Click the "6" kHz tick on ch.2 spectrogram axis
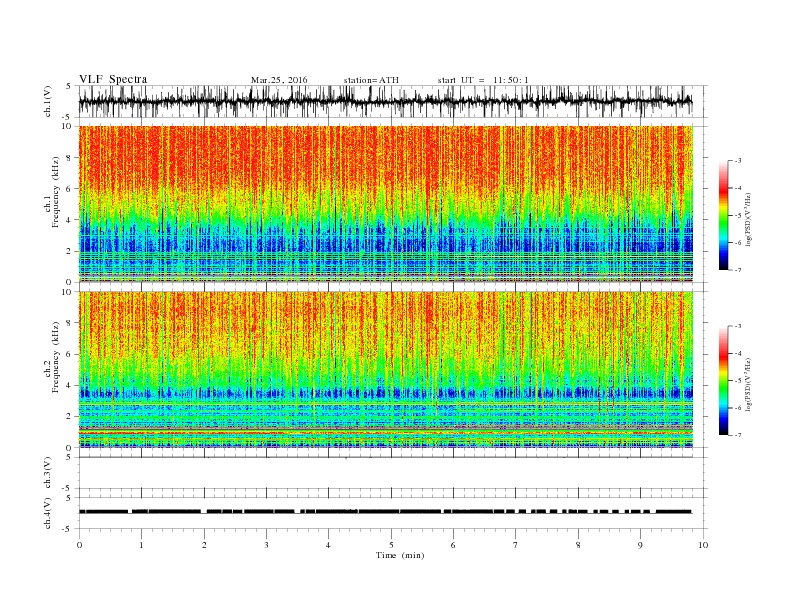Screen dimensions: 792x612 pos(70,354)
